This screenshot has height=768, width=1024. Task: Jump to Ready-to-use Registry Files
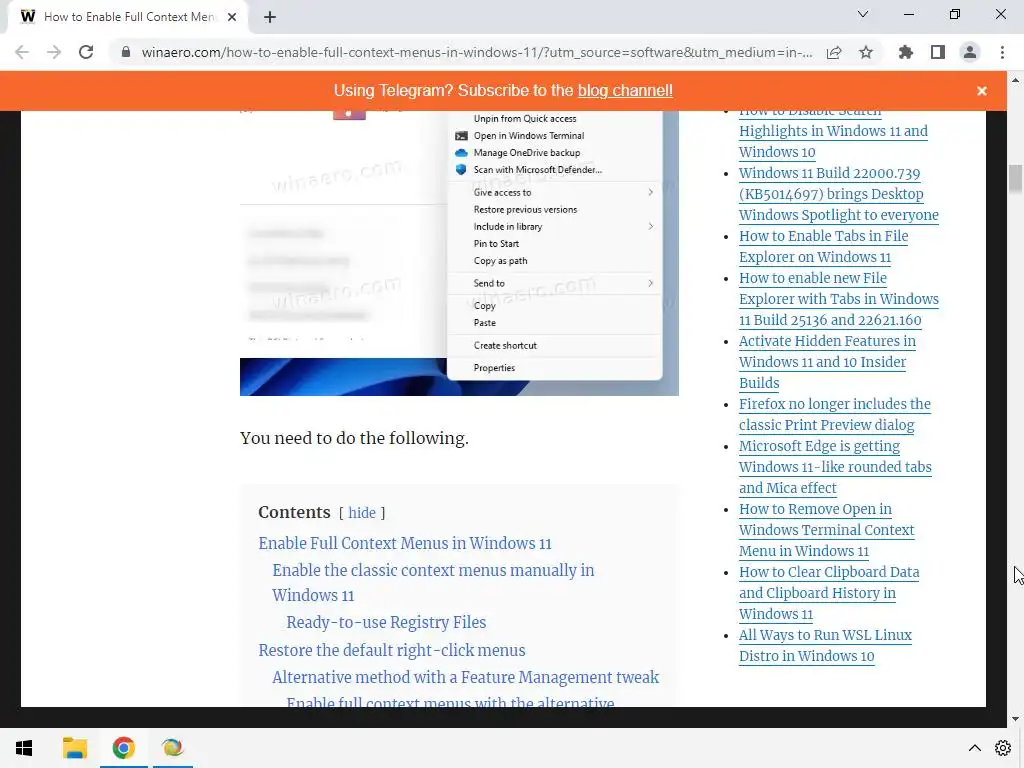pyautogui.click(x=386, y=622)
